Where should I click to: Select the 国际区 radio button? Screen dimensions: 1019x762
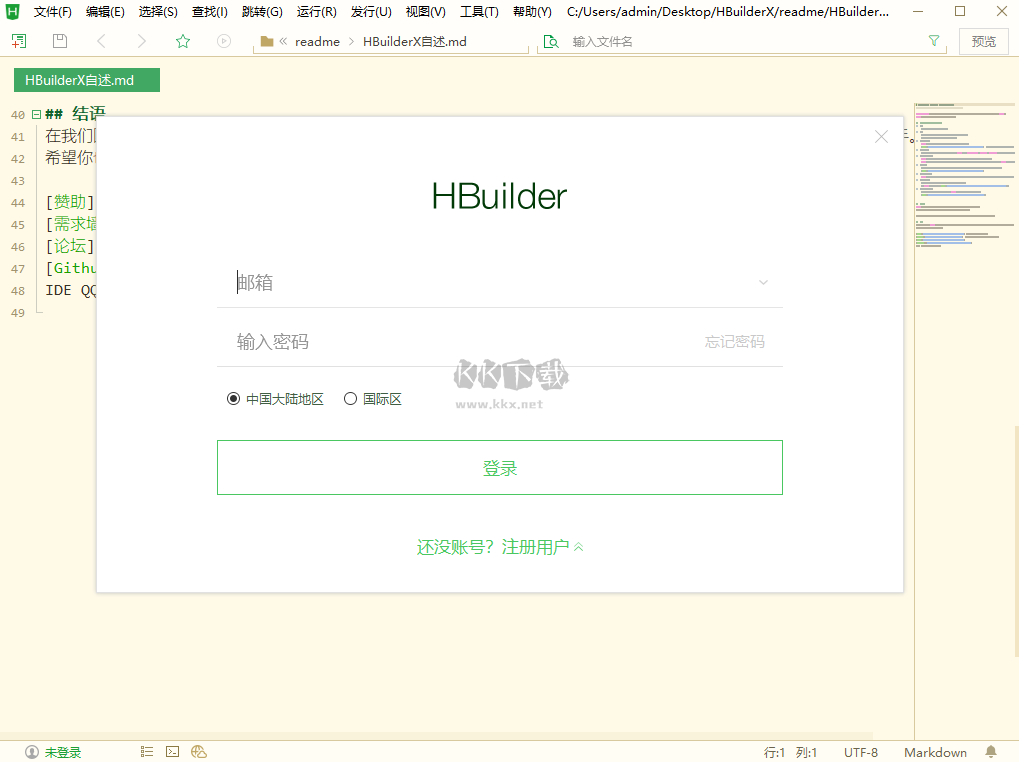tap(350, 398)
